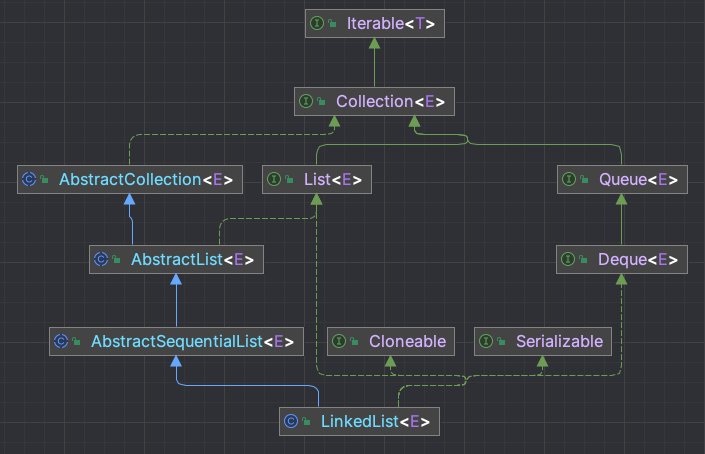The width and height of the screenshot is (705, 454).
Task: Click the Serializable name text
Action: [x=559, y=341]
